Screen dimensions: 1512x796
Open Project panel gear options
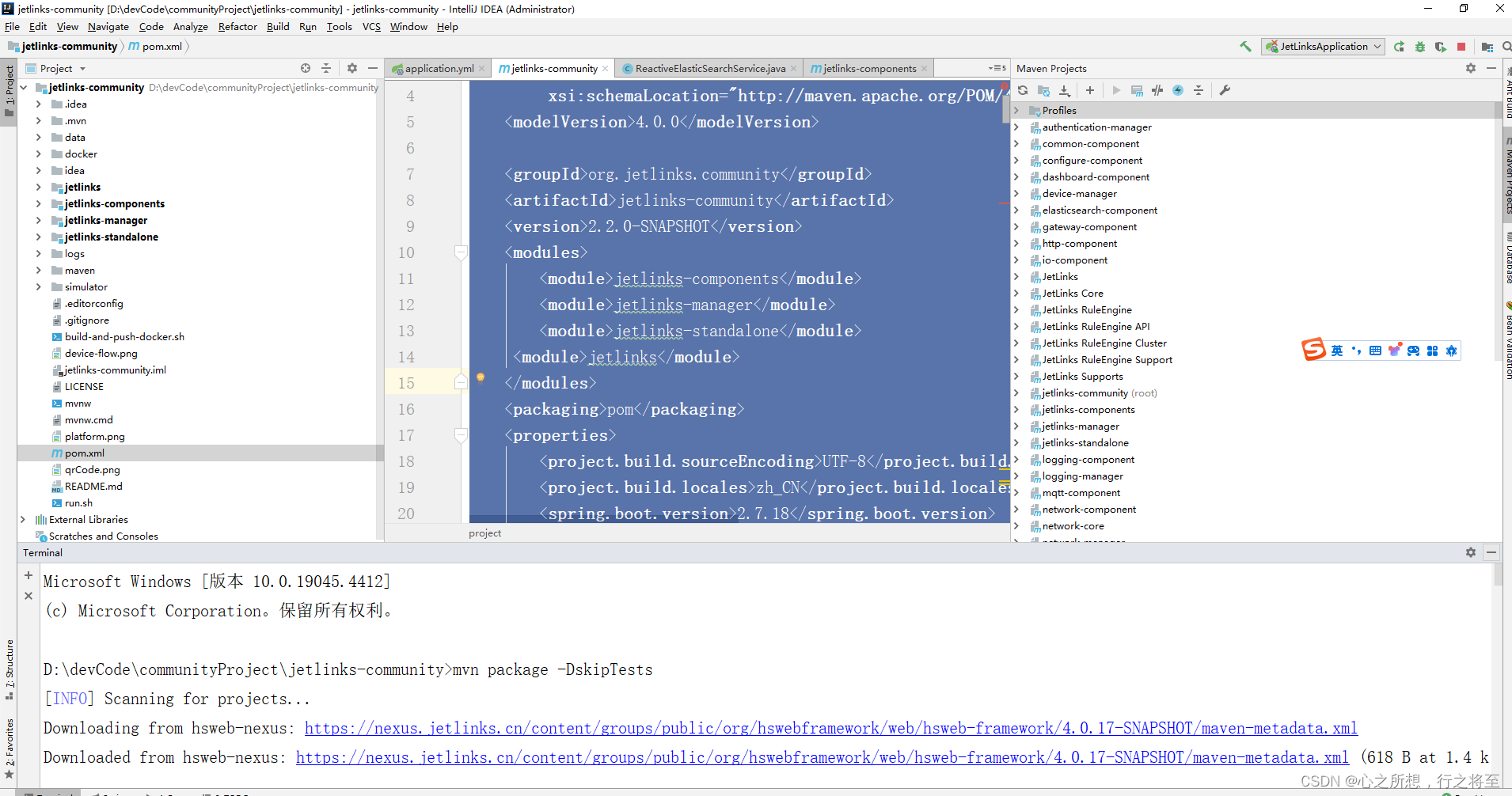coord(352,68)
